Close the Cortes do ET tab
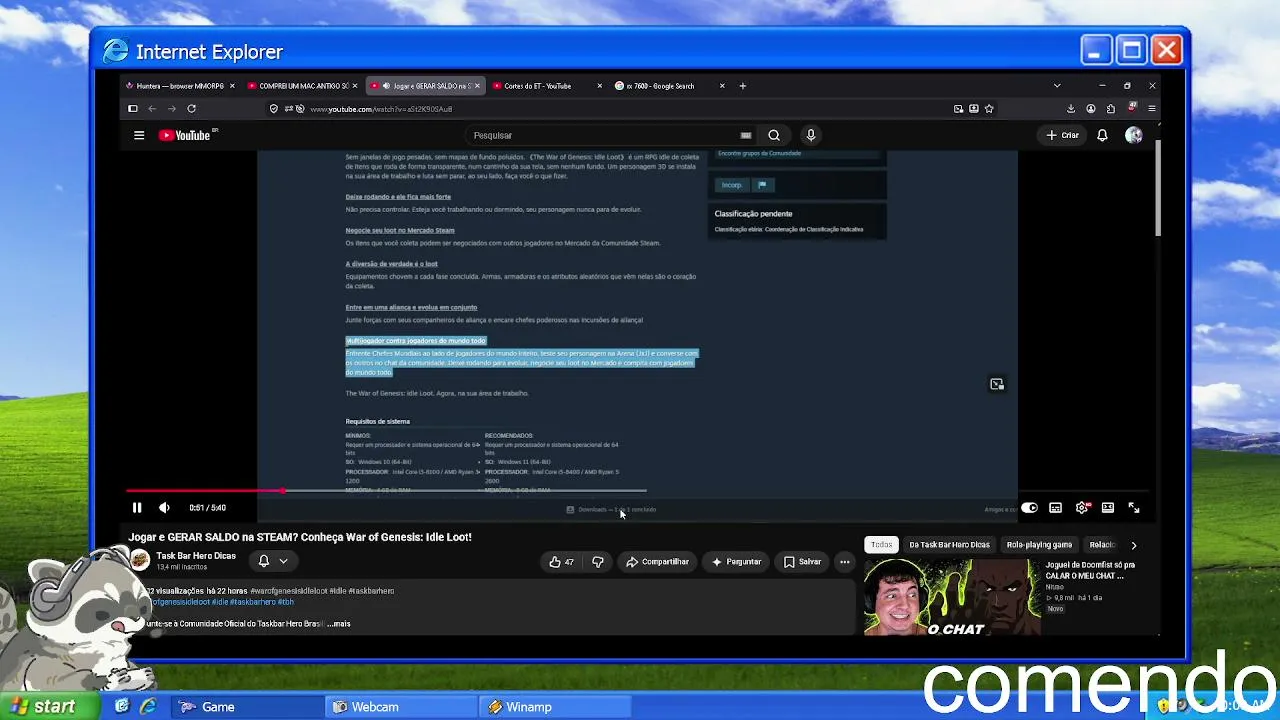The height and width of the screenshot is (720, 1280). click(x=600, y=86)
